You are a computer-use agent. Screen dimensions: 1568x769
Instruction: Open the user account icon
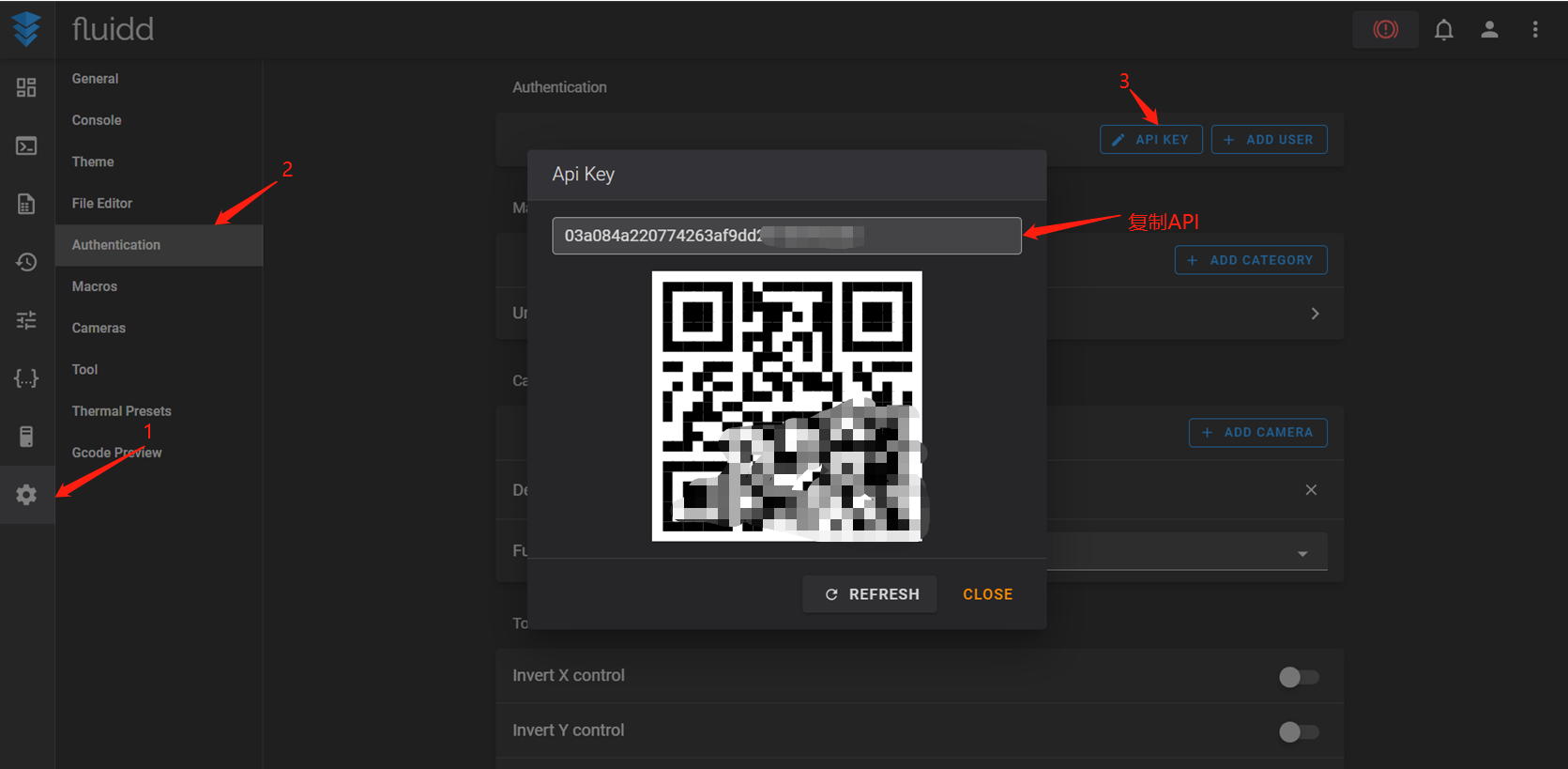click(1489, 30)
